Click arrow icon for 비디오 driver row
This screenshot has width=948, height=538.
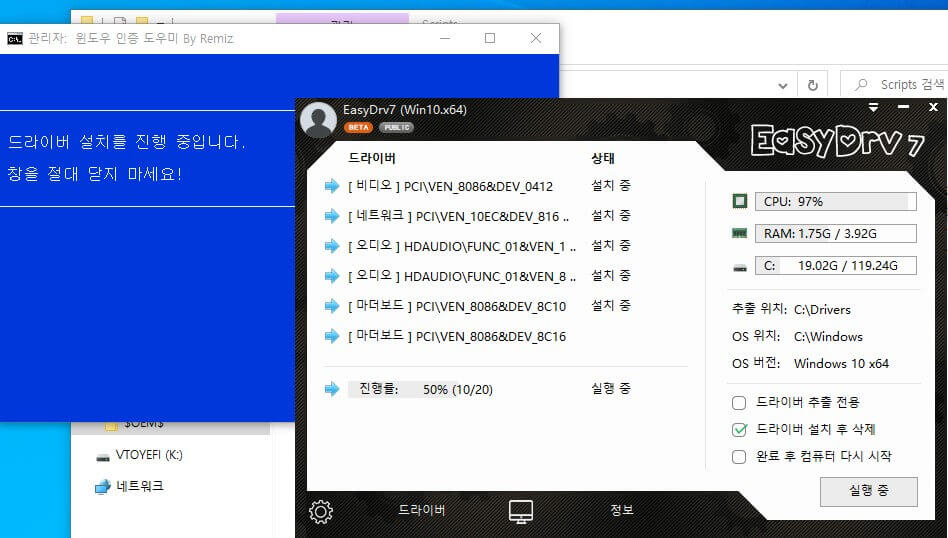coord(332,186)
